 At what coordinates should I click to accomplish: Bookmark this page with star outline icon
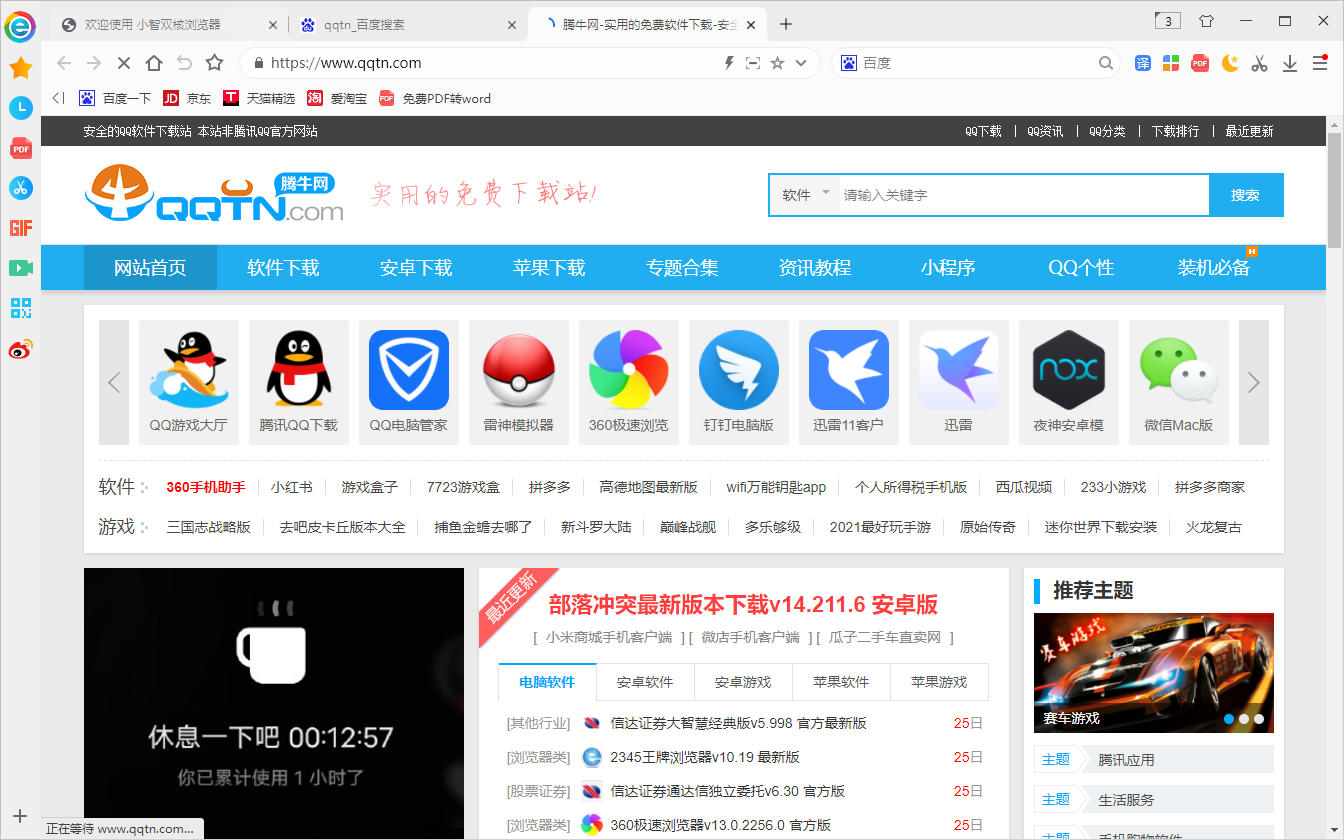(214, 63)
